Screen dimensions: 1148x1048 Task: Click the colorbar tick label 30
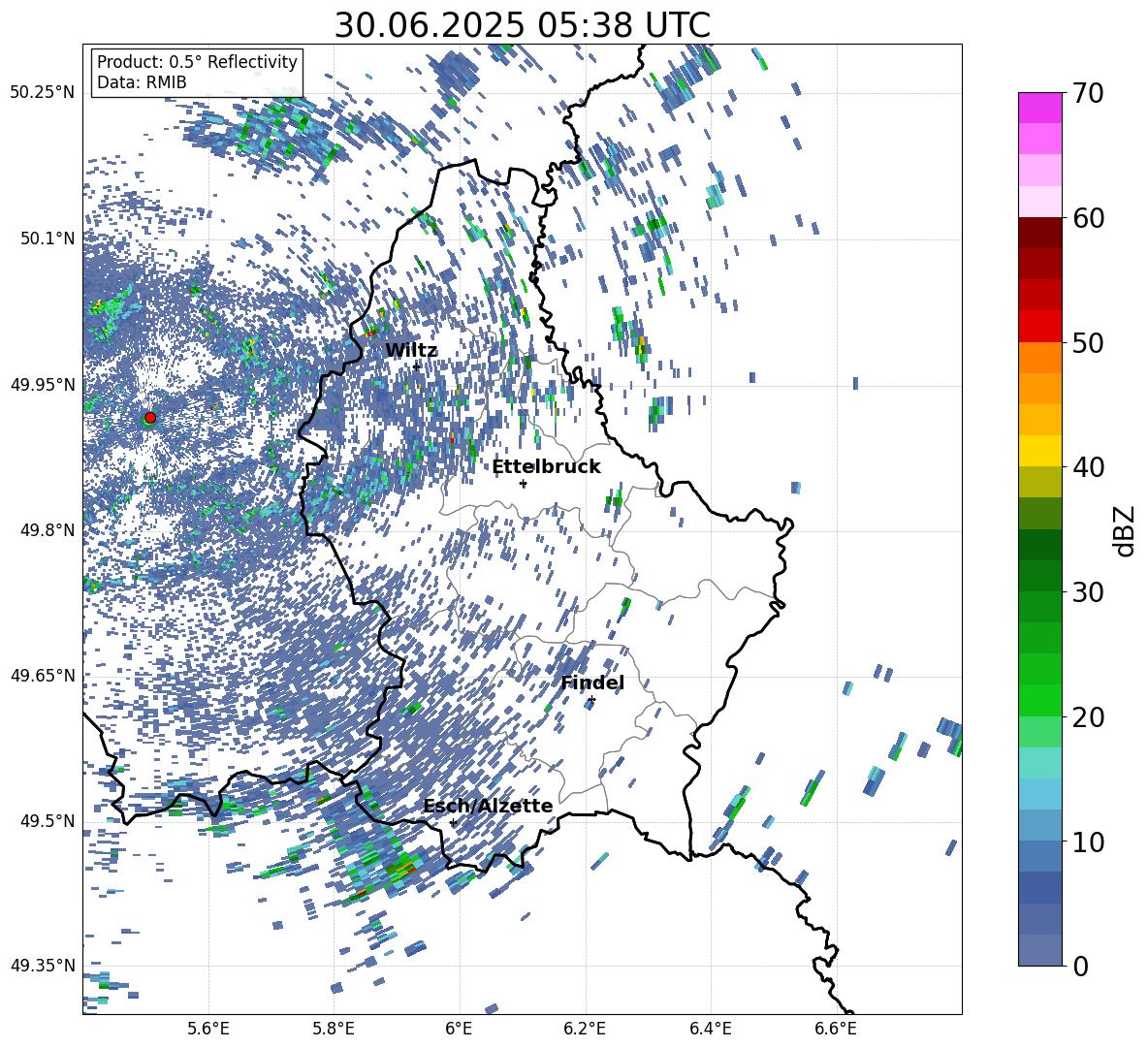pyautogui.click(x=1089, y=592)
